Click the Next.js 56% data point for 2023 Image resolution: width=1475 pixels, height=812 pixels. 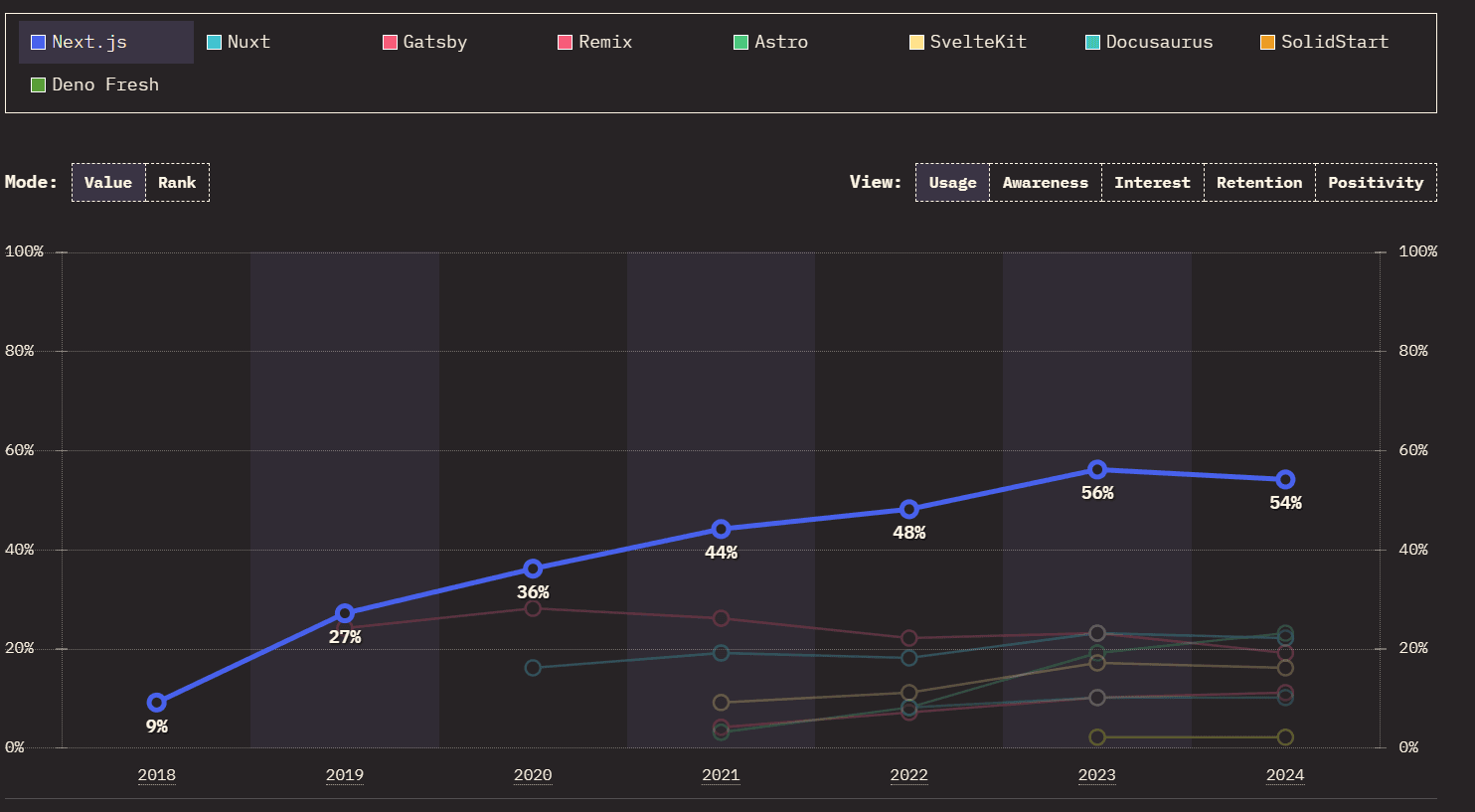(x=1097, y=469)
